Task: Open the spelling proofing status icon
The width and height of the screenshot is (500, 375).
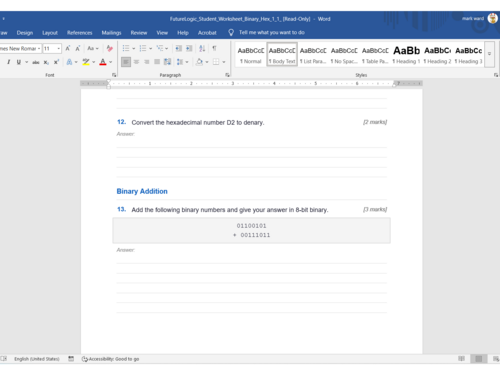Action: tap(4, 359)
